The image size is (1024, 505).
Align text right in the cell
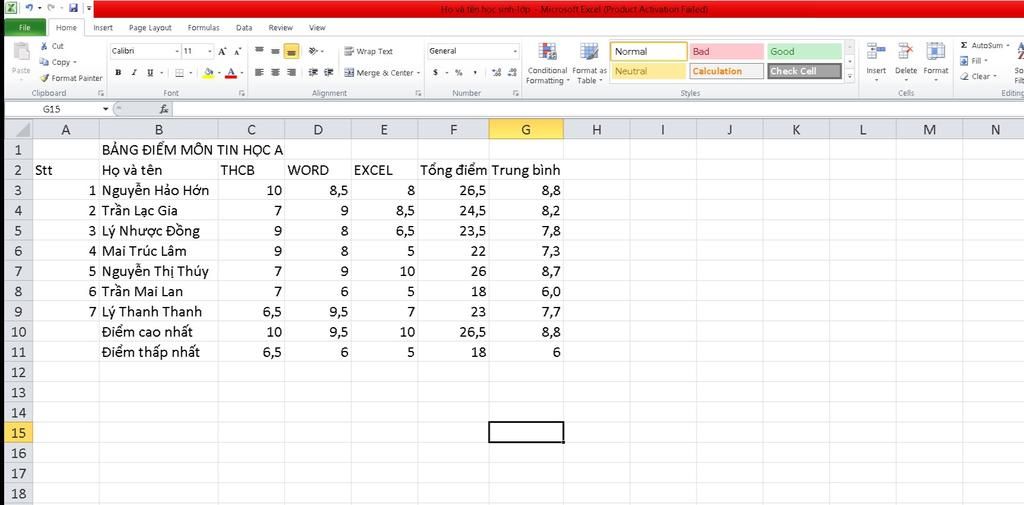[x=291, y=73]
